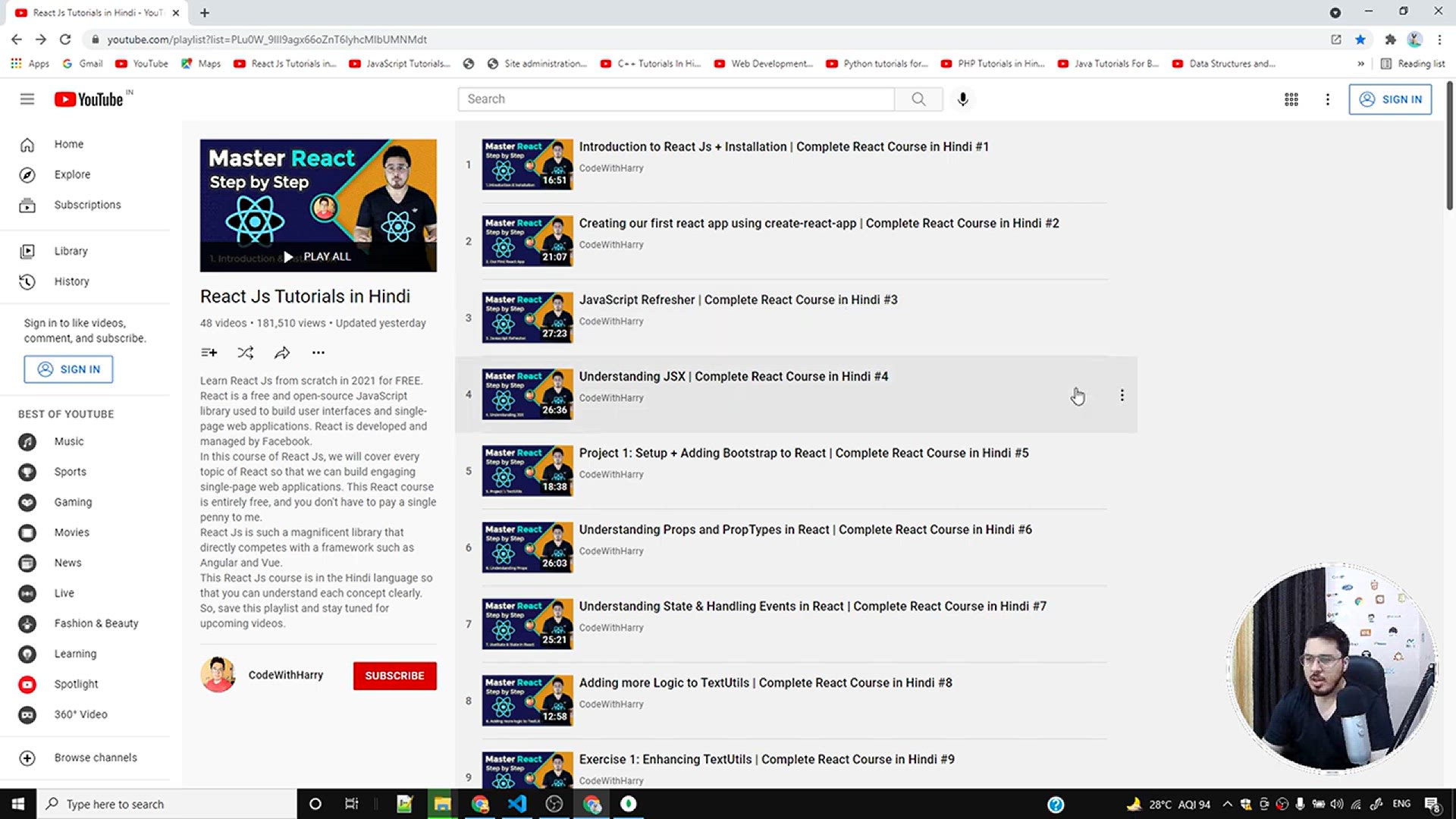The height and width of the screenshot is (819, 1456).
Task: Open the CodeWithHarry channel link
Action: pos(285,675)
